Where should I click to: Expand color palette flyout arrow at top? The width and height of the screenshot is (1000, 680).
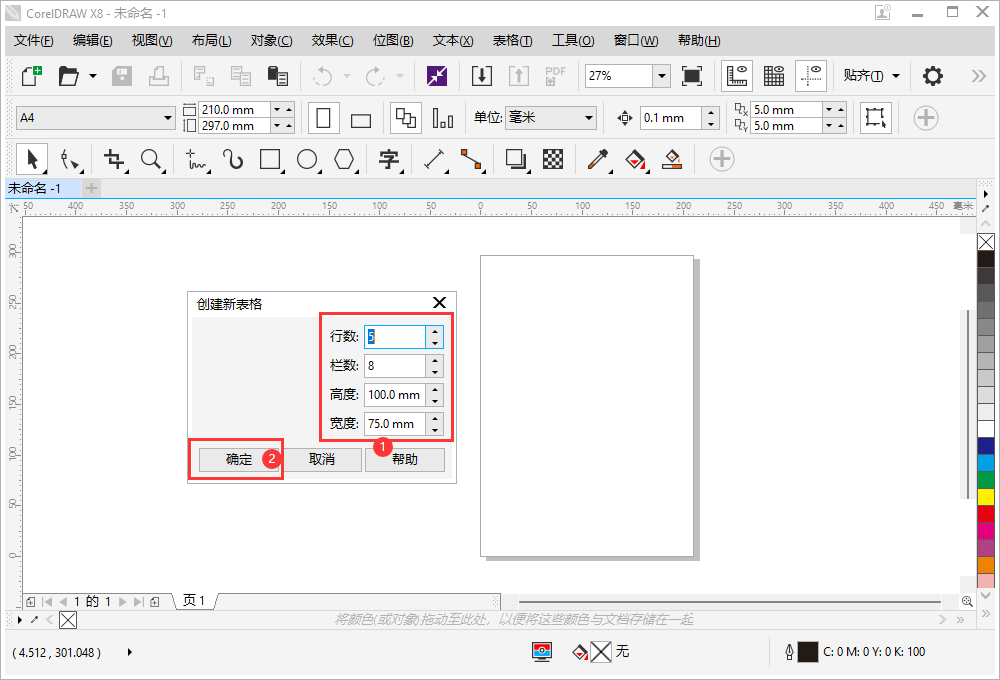985,194
